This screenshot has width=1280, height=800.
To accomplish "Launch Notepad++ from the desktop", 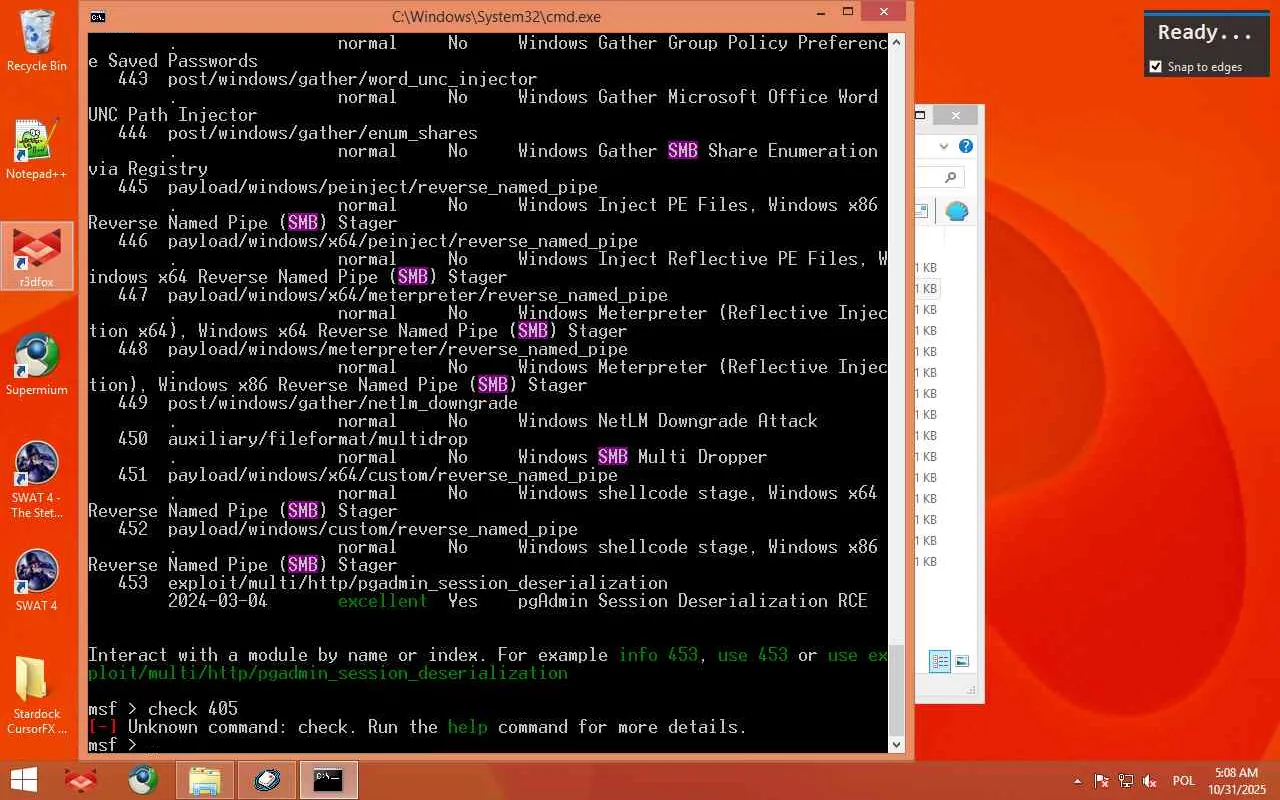I will (37, 150).
